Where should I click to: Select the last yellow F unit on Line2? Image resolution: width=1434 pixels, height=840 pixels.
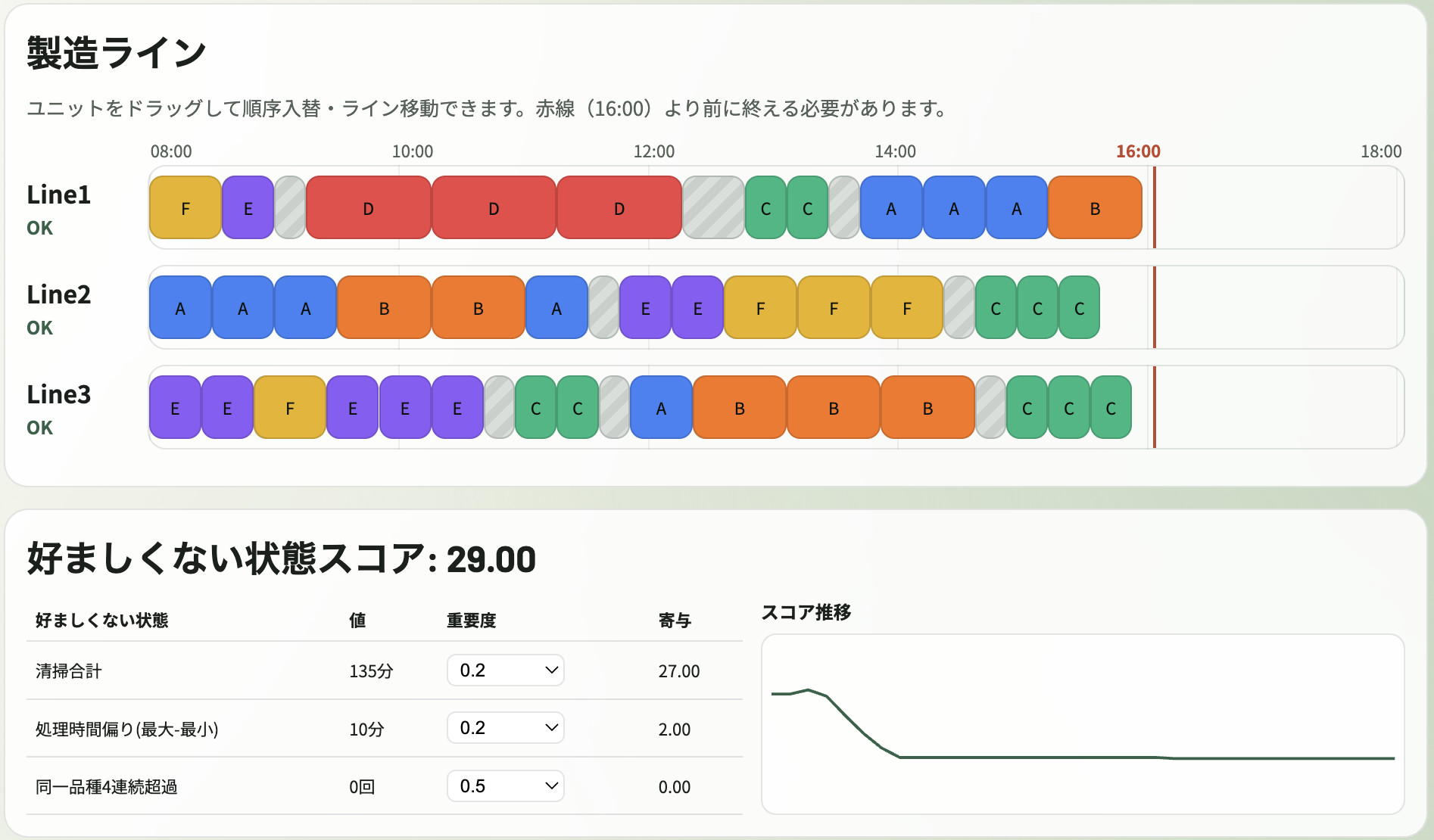pyautogui.click(x=906, y=307)
